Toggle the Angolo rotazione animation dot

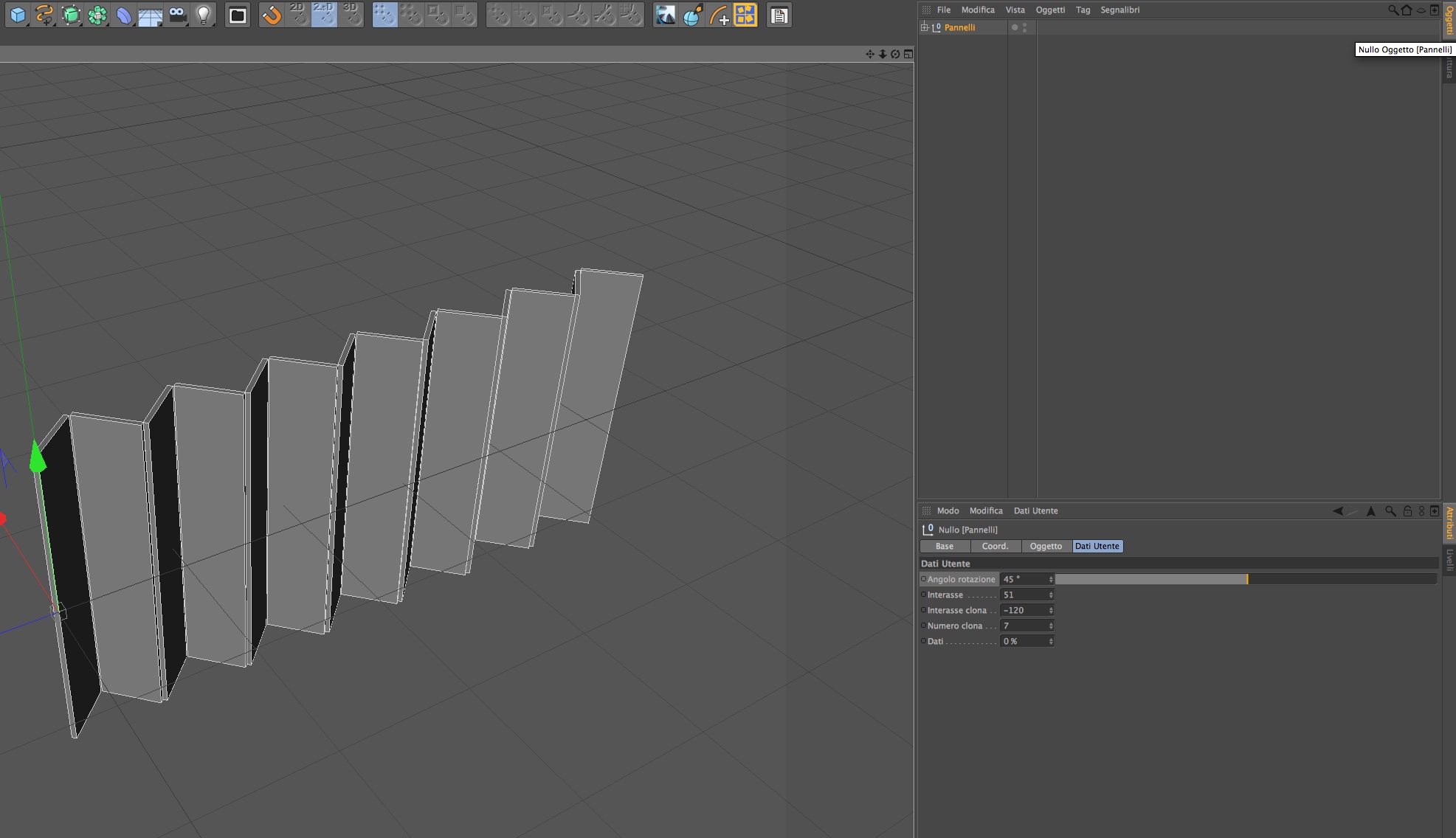923,579
